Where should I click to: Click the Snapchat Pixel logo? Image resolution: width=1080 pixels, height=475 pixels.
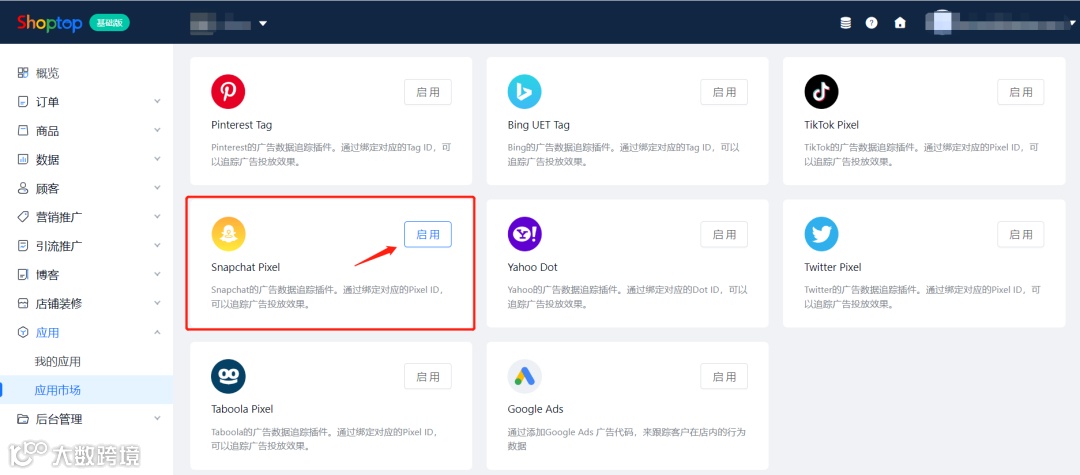(228, 234)
